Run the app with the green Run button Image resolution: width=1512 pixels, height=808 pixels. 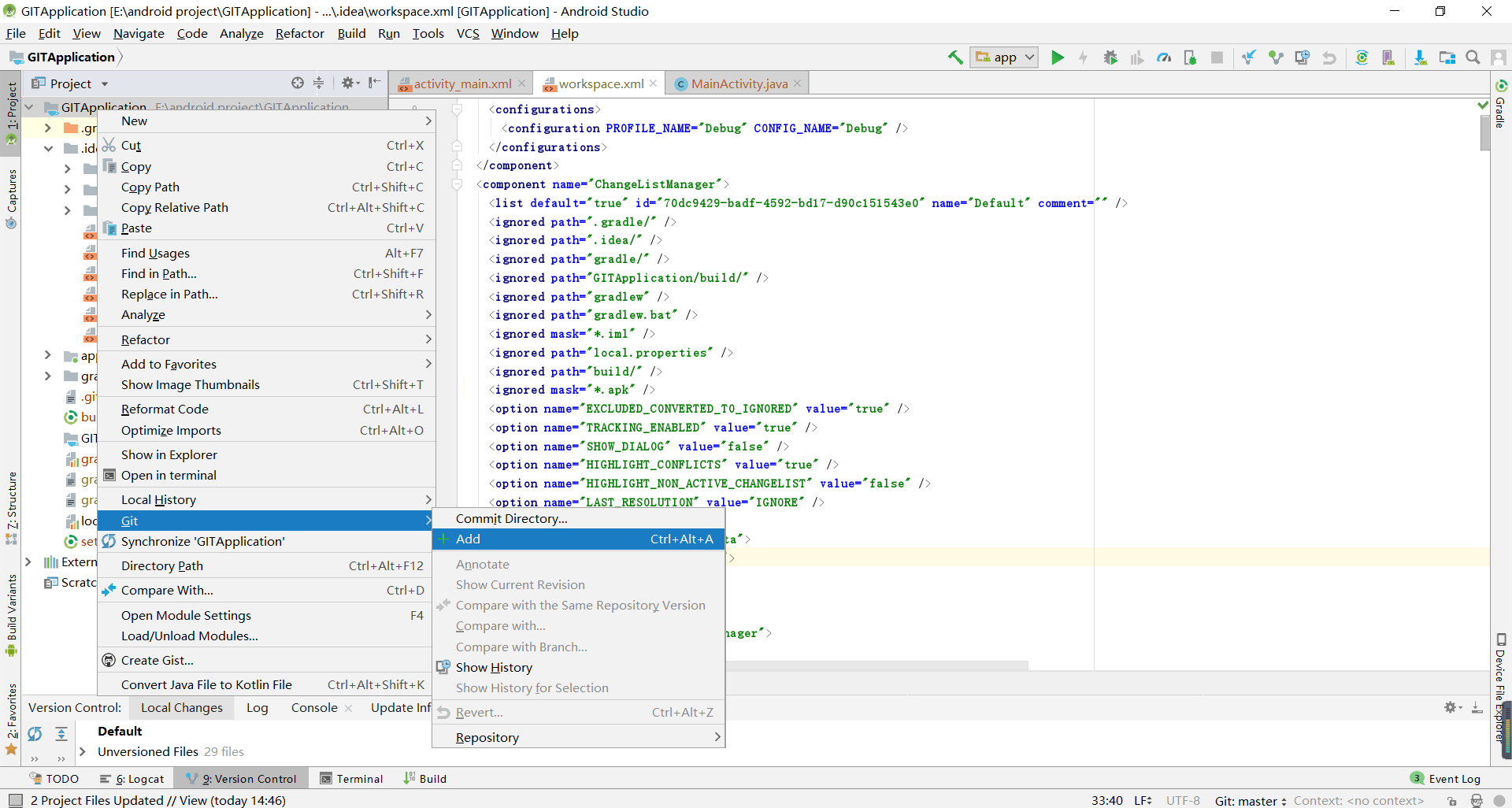click(x=1058, y=57)
